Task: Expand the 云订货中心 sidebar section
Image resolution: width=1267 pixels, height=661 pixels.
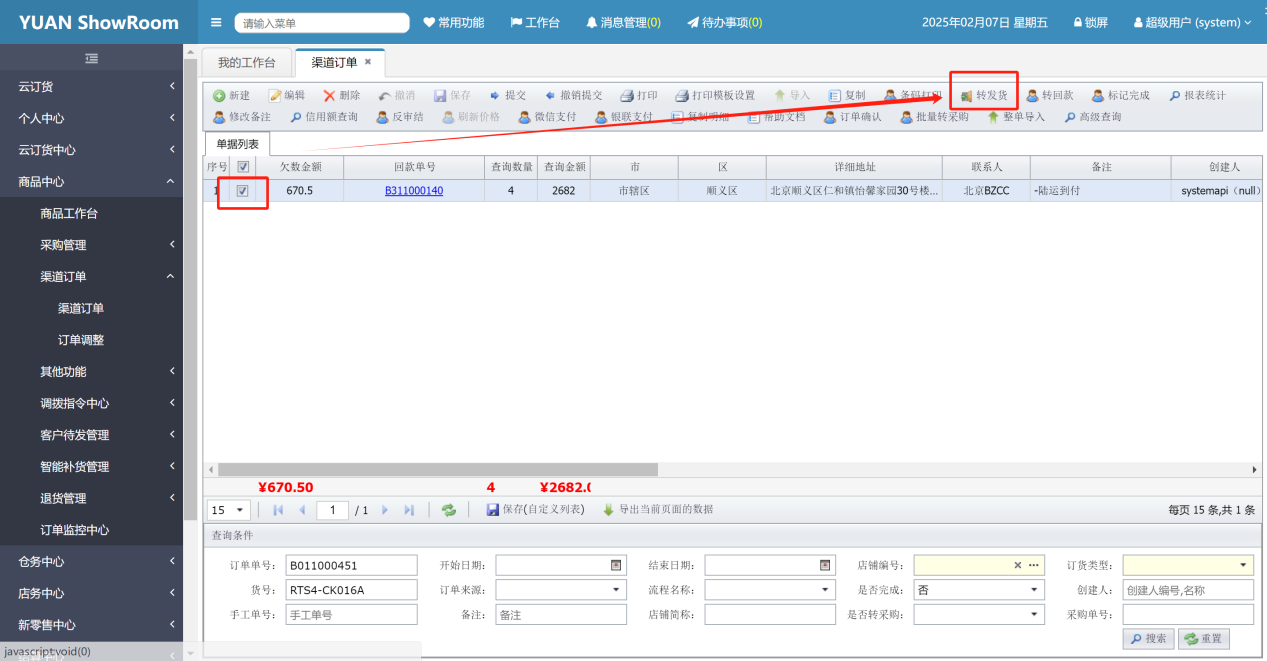Action: (91, 150)
